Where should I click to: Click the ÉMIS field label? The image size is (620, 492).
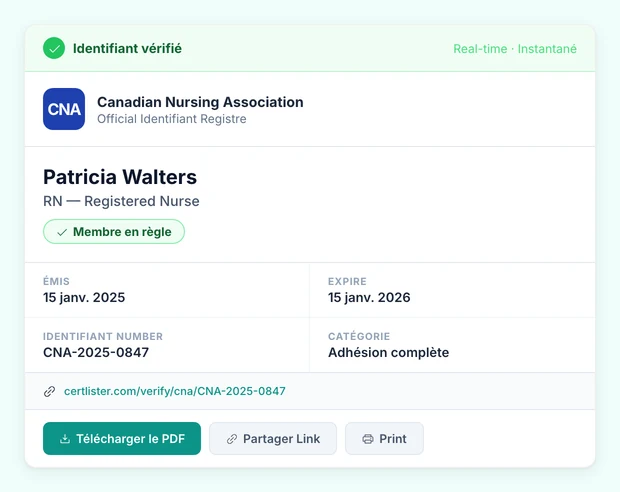(56, 281)
